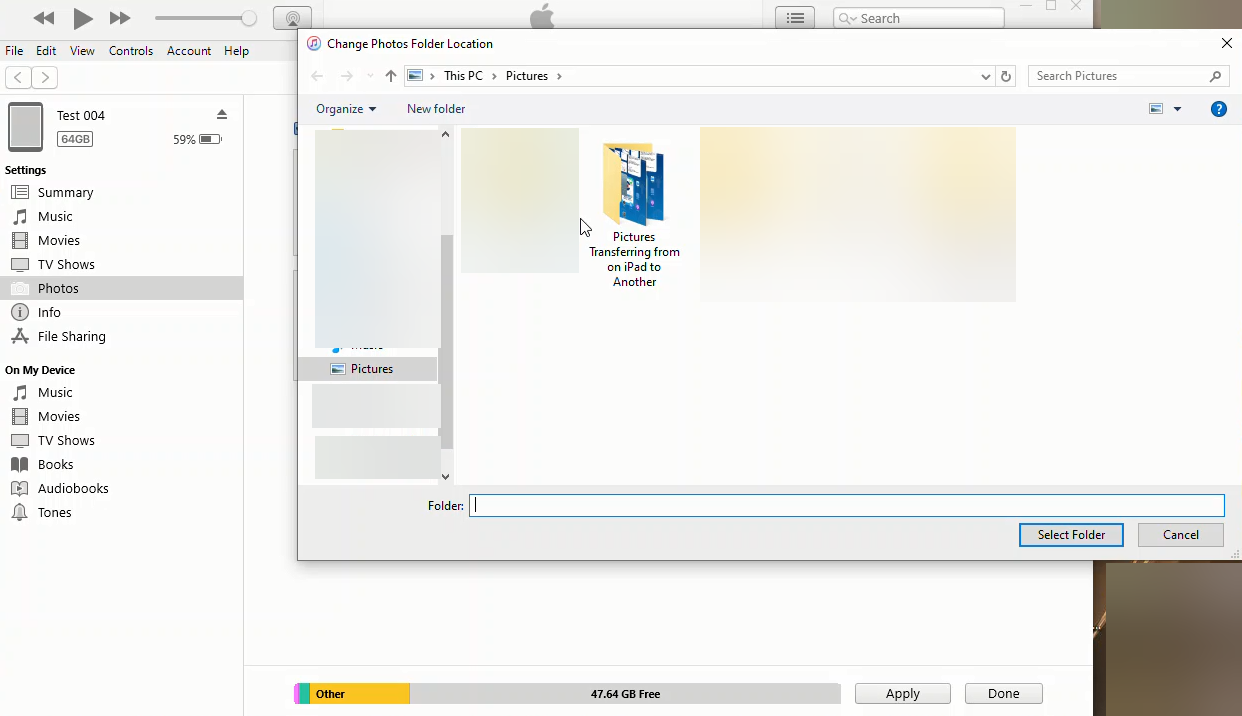Screen dimensions: 1242x716
Task: Open the Controls menu
Action: [x=131, y=51]
